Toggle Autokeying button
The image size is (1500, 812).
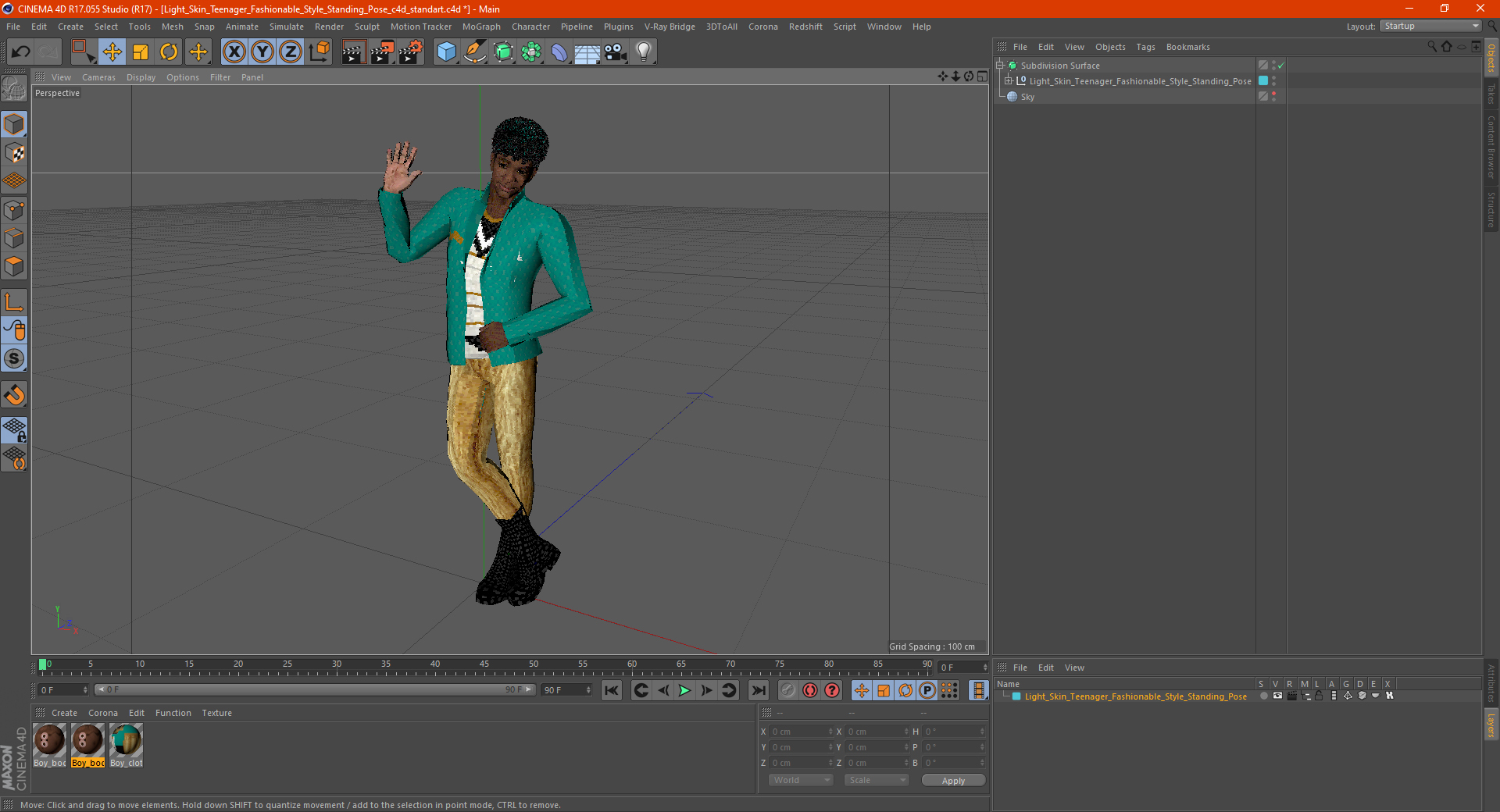coord(810,690)
